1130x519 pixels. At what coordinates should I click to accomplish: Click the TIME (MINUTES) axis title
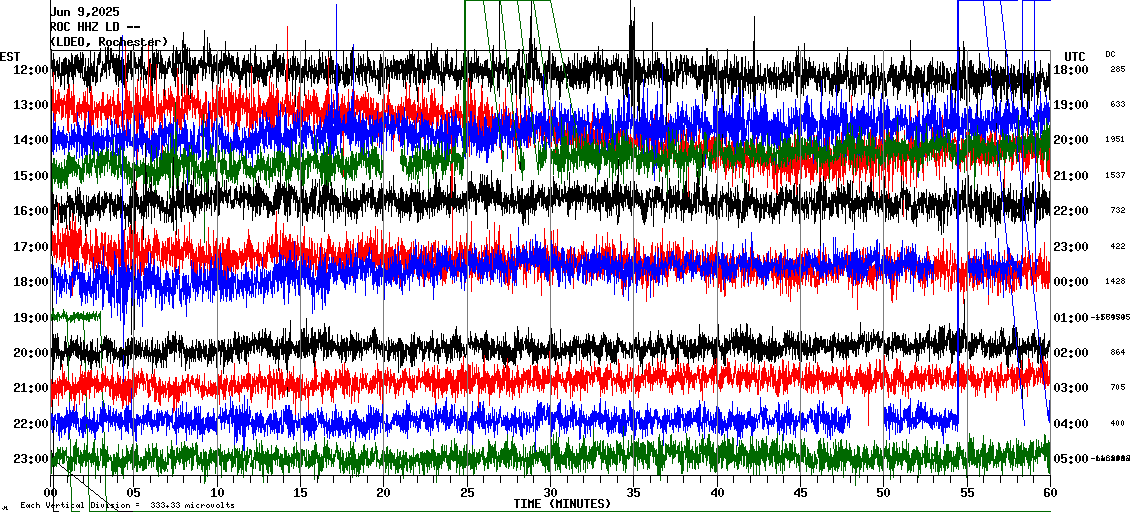[x=562, y=504]
